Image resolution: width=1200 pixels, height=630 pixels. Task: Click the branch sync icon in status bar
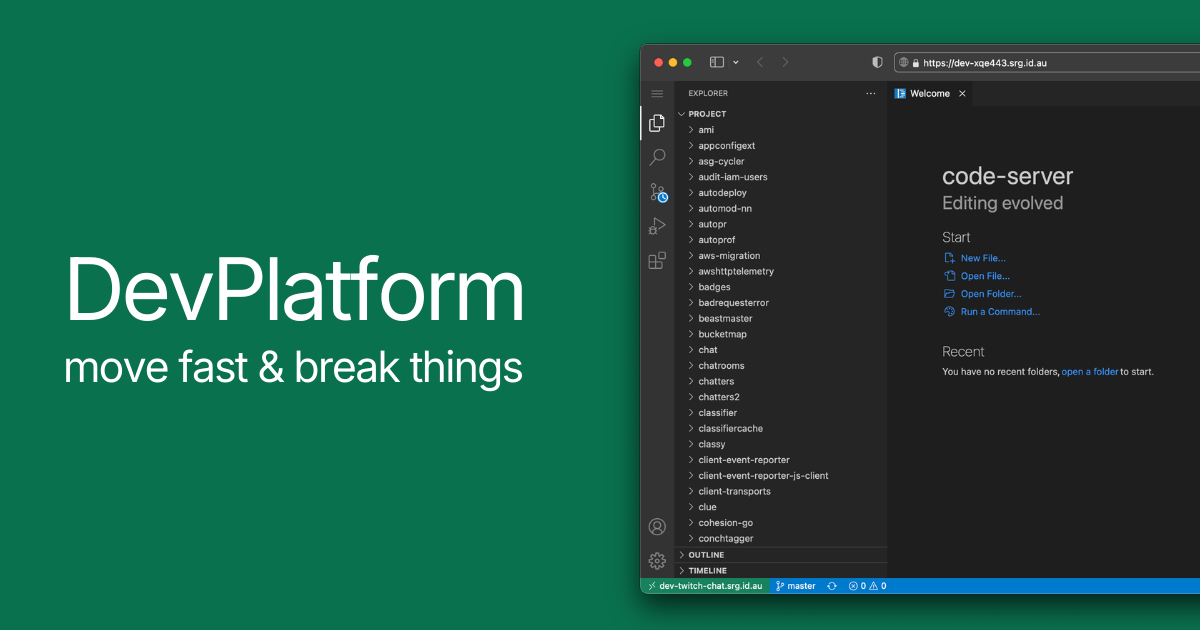pos(832,585)
